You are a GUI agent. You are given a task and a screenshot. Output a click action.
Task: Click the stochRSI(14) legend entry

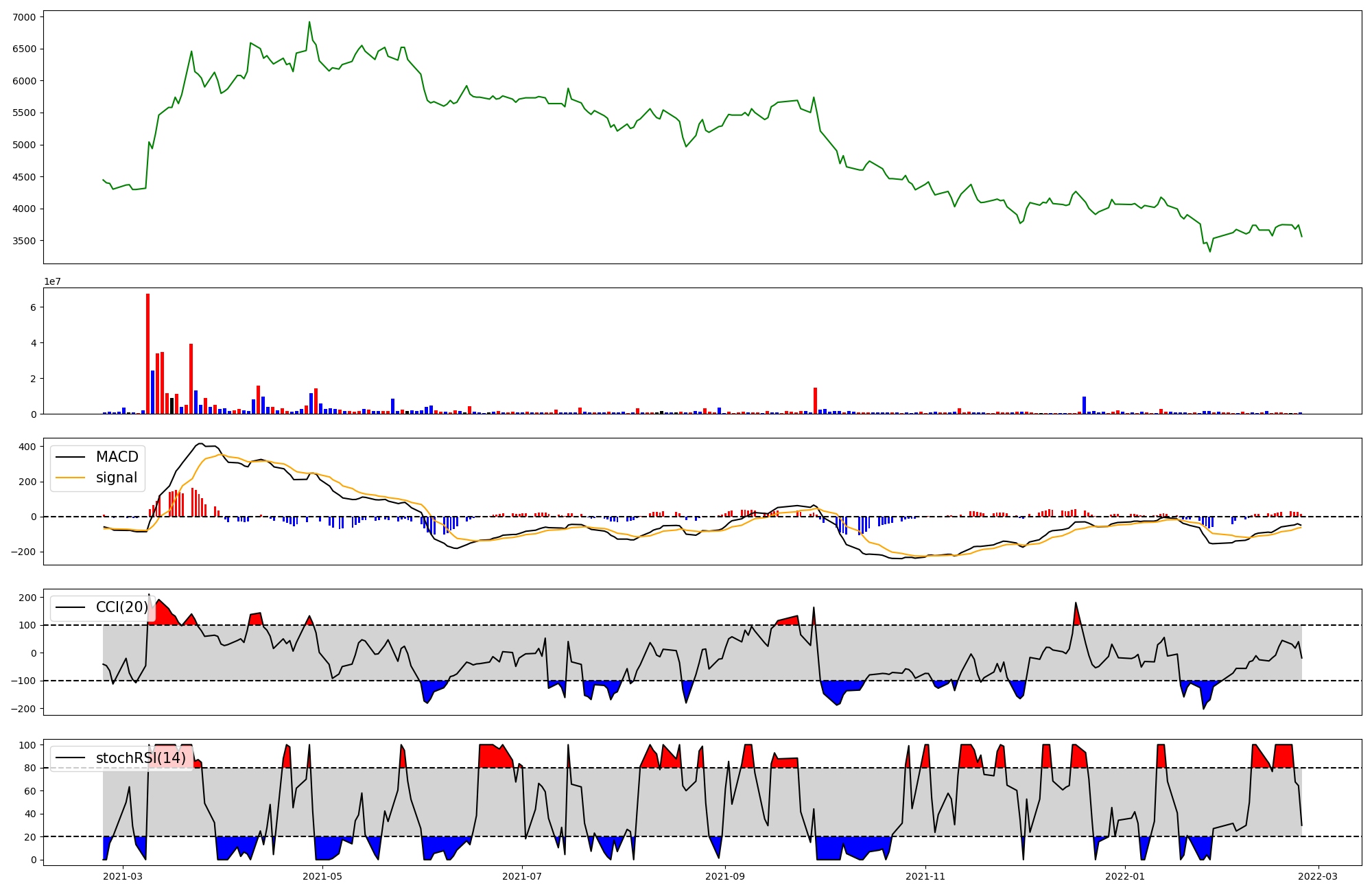pyautogui.click(x=141, y=758)
